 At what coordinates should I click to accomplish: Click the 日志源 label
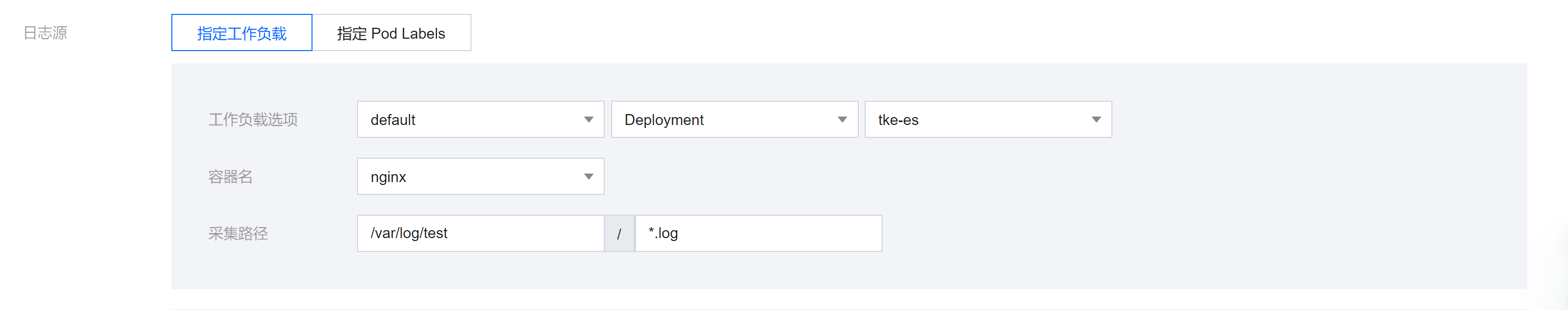coord(45,33)
